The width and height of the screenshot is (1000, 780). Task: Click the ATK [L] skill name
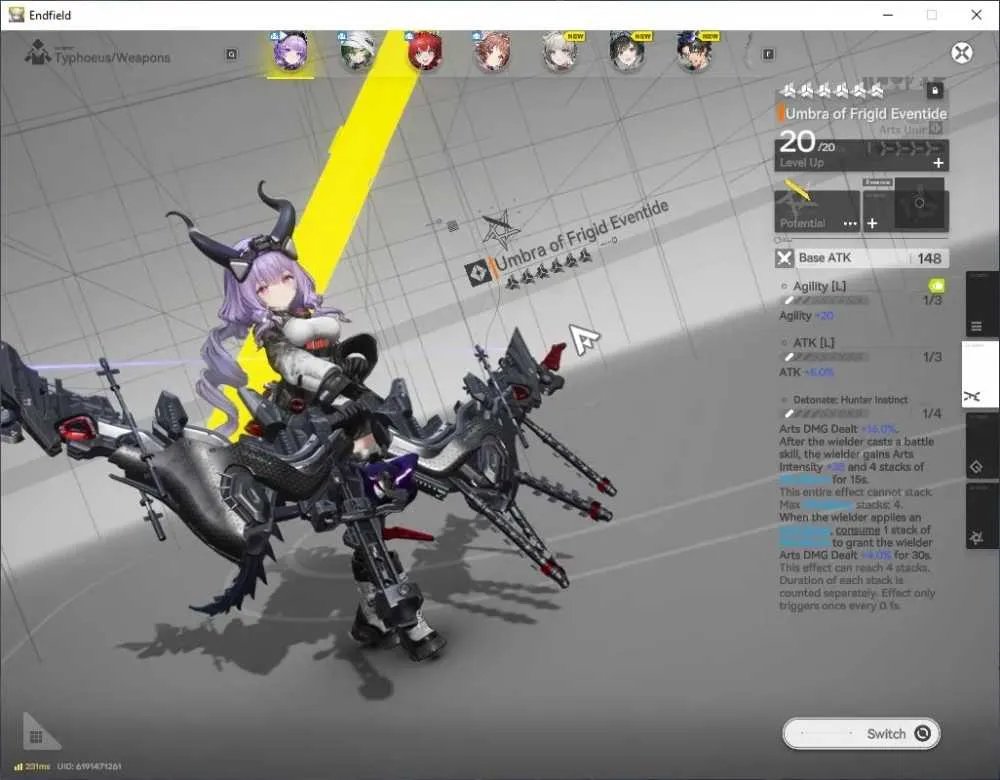click(814, 342)
